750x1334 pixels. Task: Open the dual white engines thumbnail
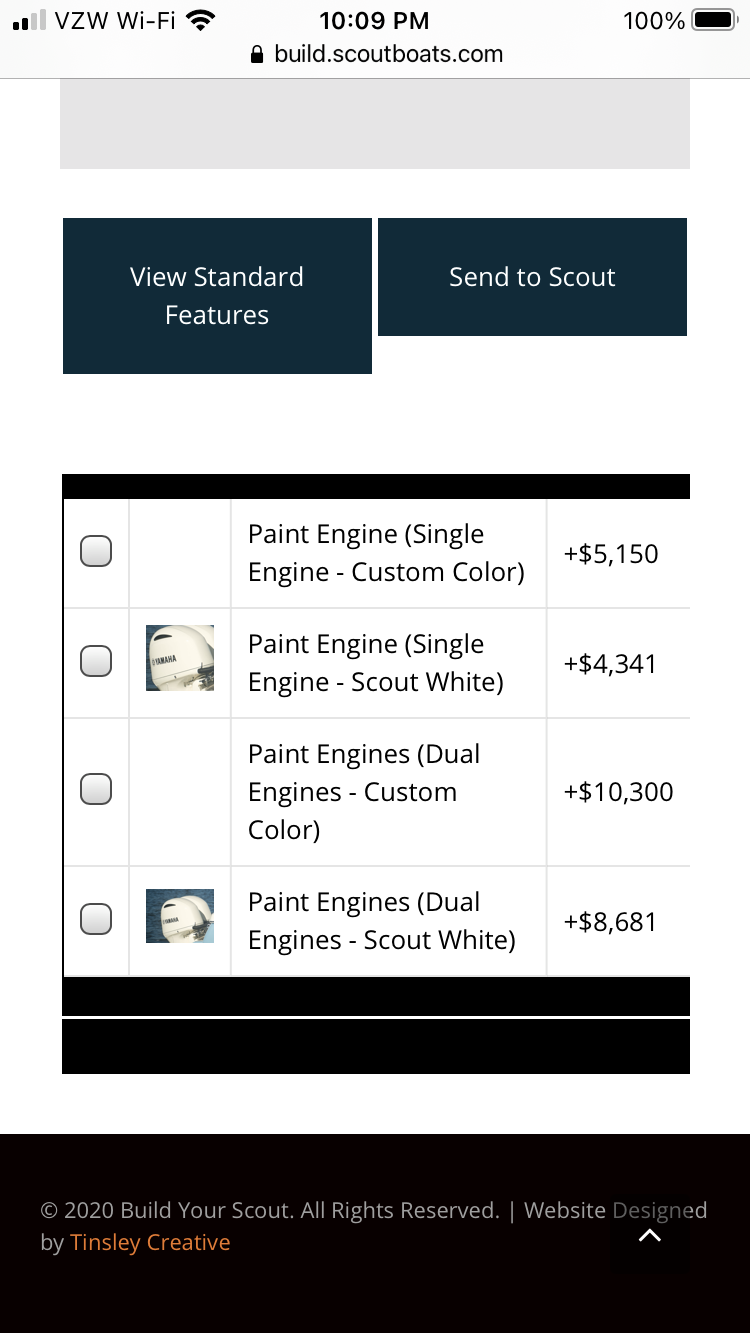point(180,916)
